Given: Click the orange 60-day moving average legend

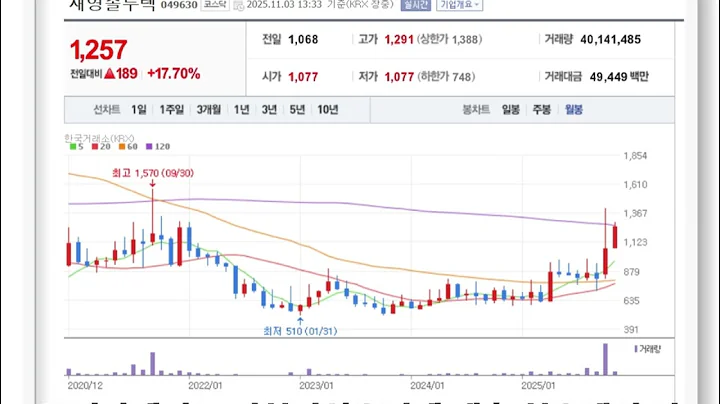Looking at the screenshot, I should [x=128, y=146].
